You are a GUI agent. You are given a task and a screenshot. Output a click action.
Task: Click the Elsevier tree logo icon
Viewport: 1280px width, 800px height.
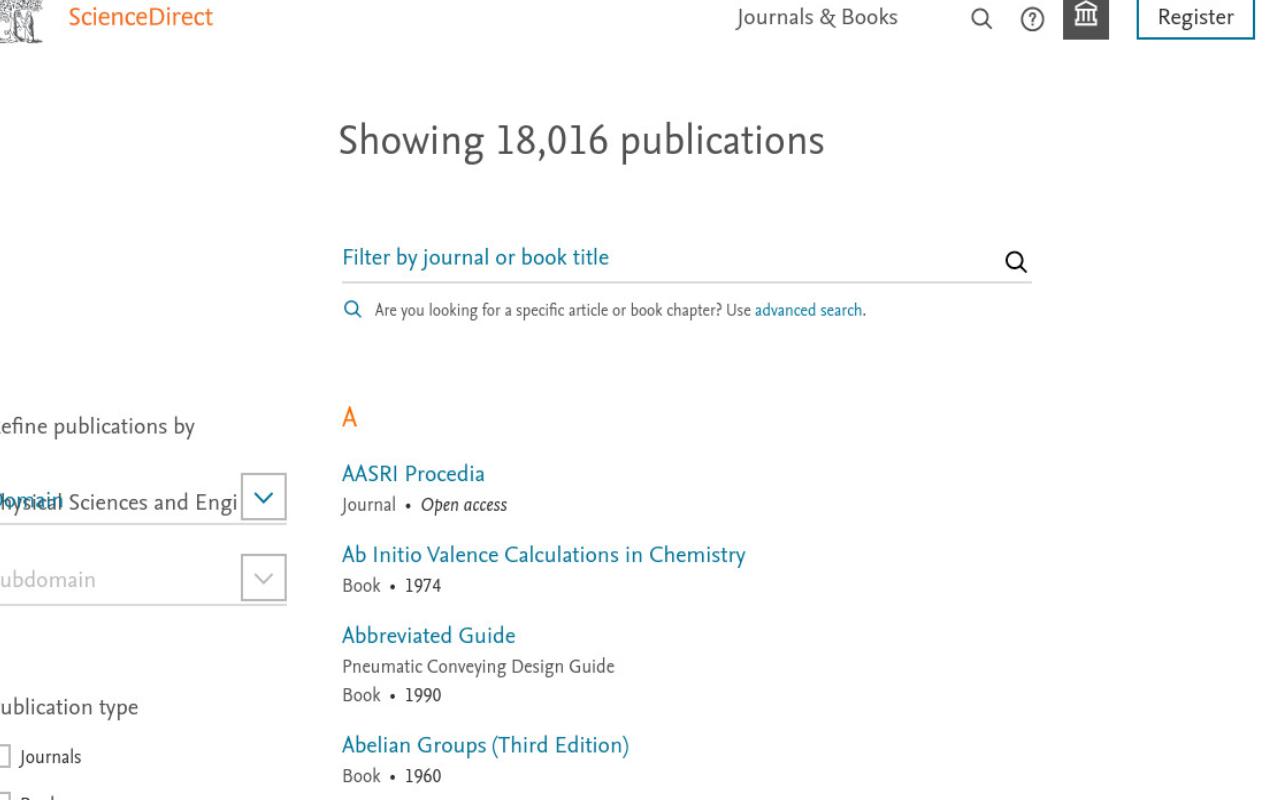tap(20, 18)
